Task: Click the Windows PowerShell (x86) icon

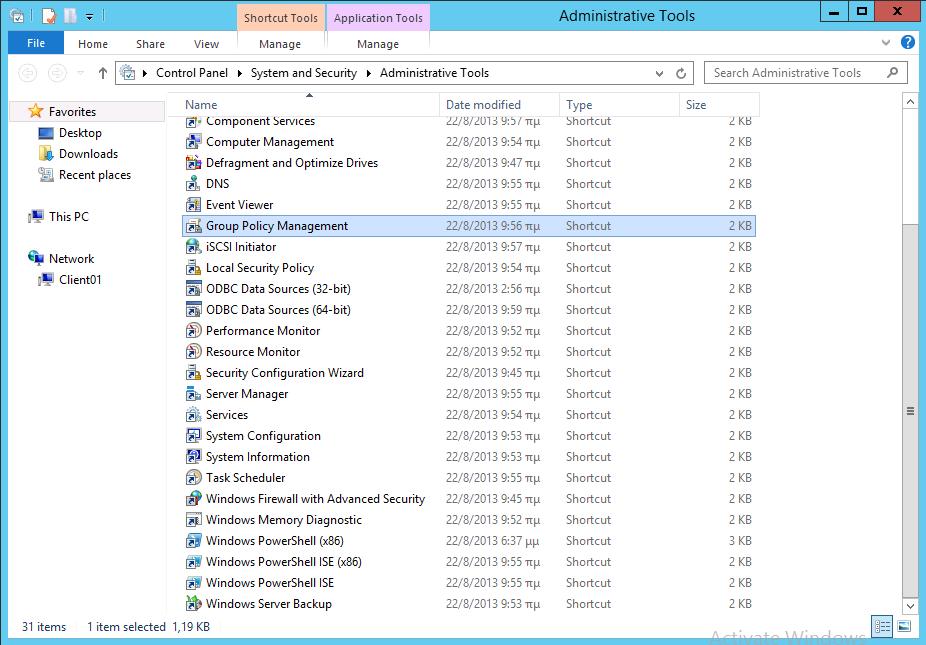Action: pyautogui.click(x=193, y=541)
